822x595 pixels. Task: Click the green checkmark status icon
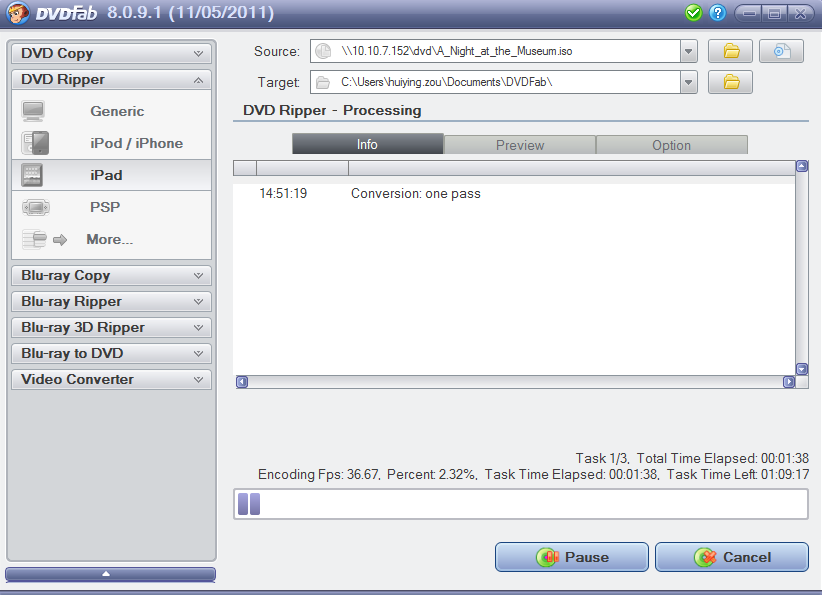(693, 13)
